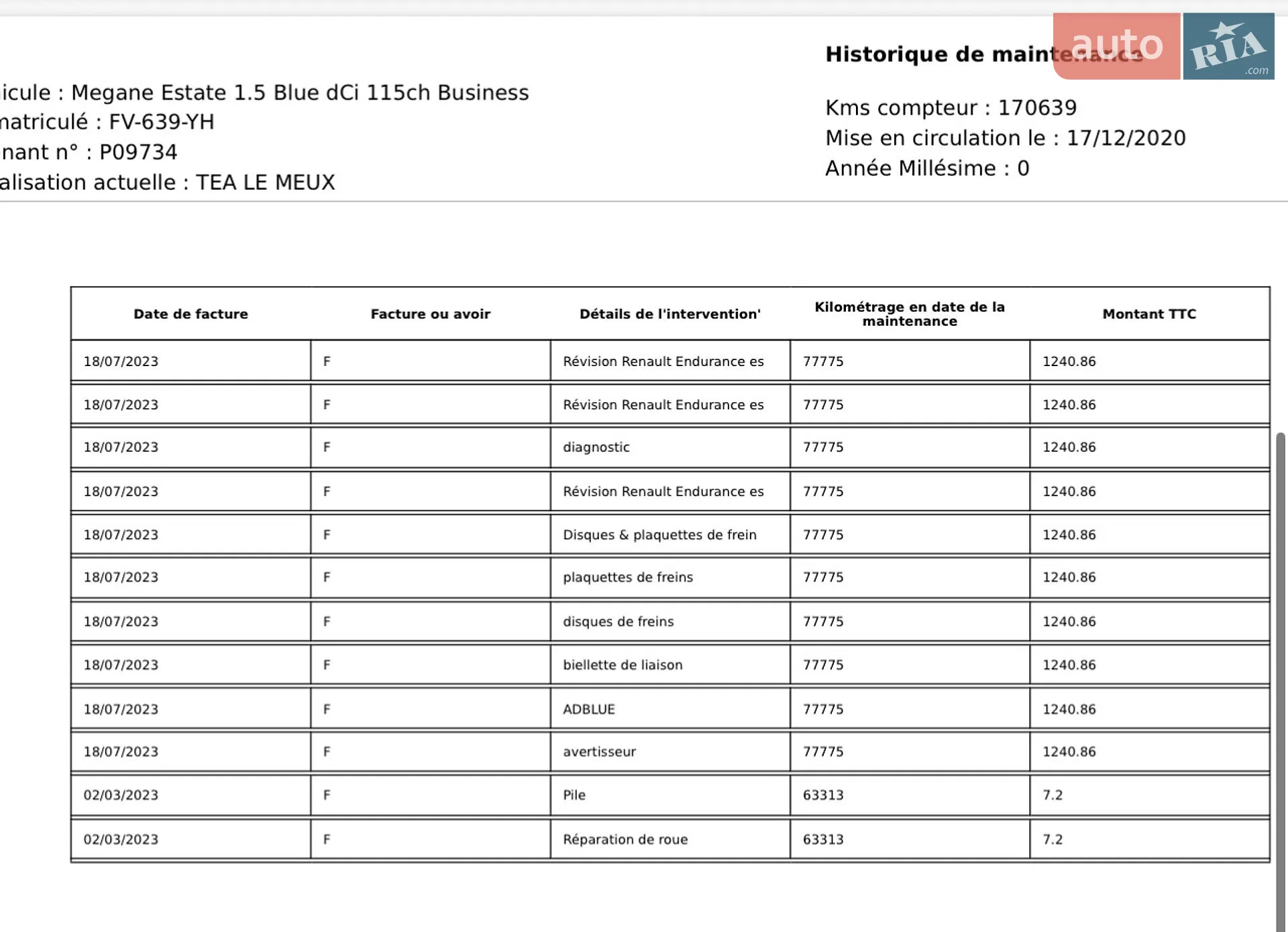Click the vertical scrollbar thumb on the right
This screenshot has height=932, width=1288.
pos(1281,682)
